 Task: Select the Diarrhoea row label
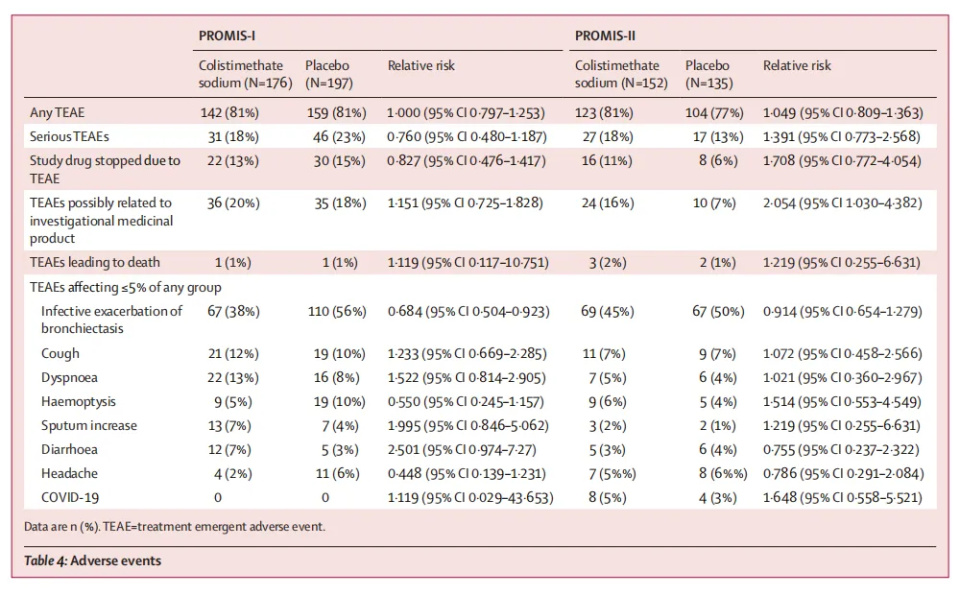pyautogui.click(x=70, y=449)
